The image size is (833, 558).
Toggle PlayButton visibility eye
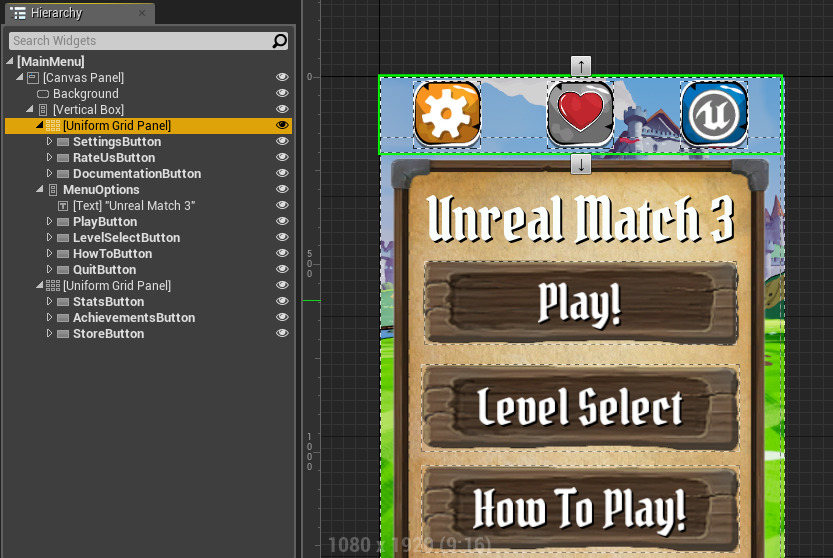point(282,221)
